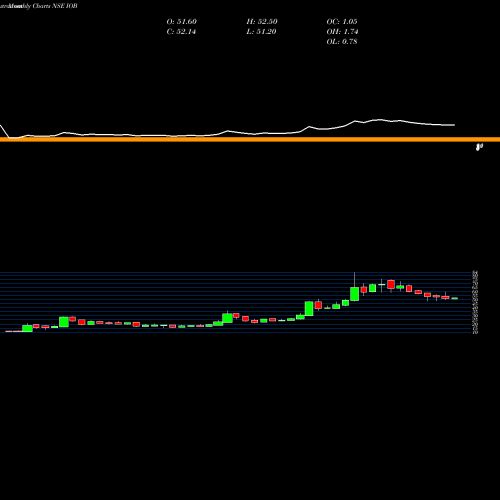Click the orange horizontal baseline

(250, 139)
